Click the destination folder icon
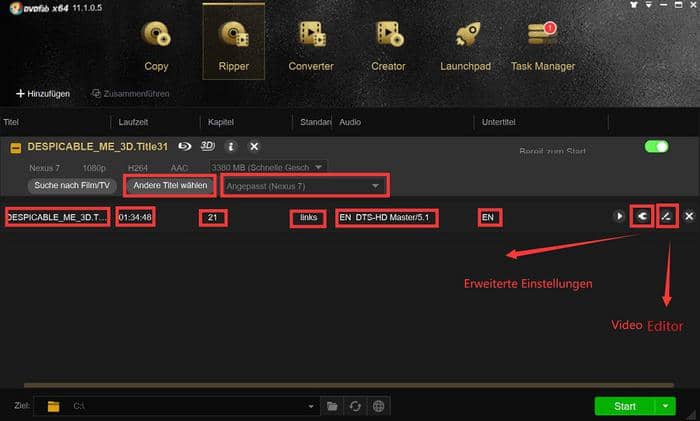 click(54, 406)
